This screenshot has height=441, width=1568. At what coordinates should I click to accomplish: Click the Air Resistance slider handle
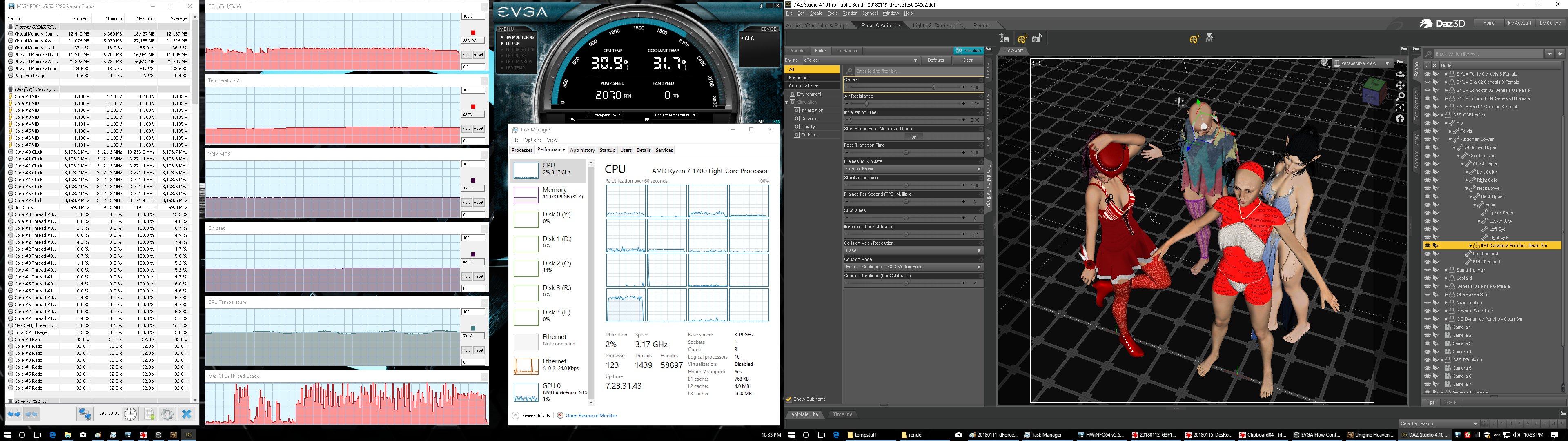867,104
